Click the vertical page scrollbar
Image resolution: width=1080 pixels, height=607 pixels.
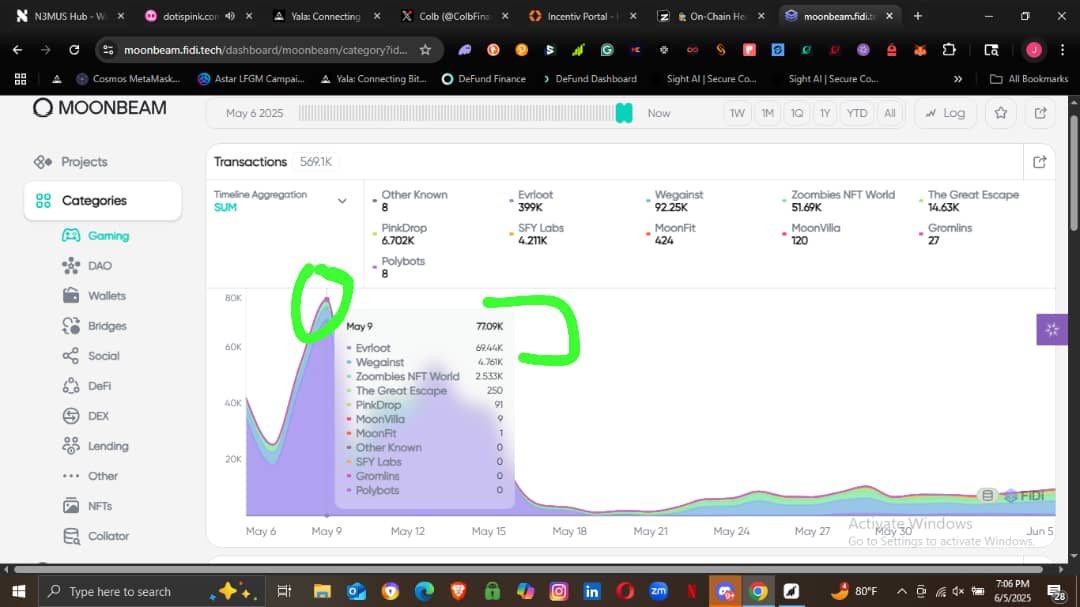(x=1074, y=172)
